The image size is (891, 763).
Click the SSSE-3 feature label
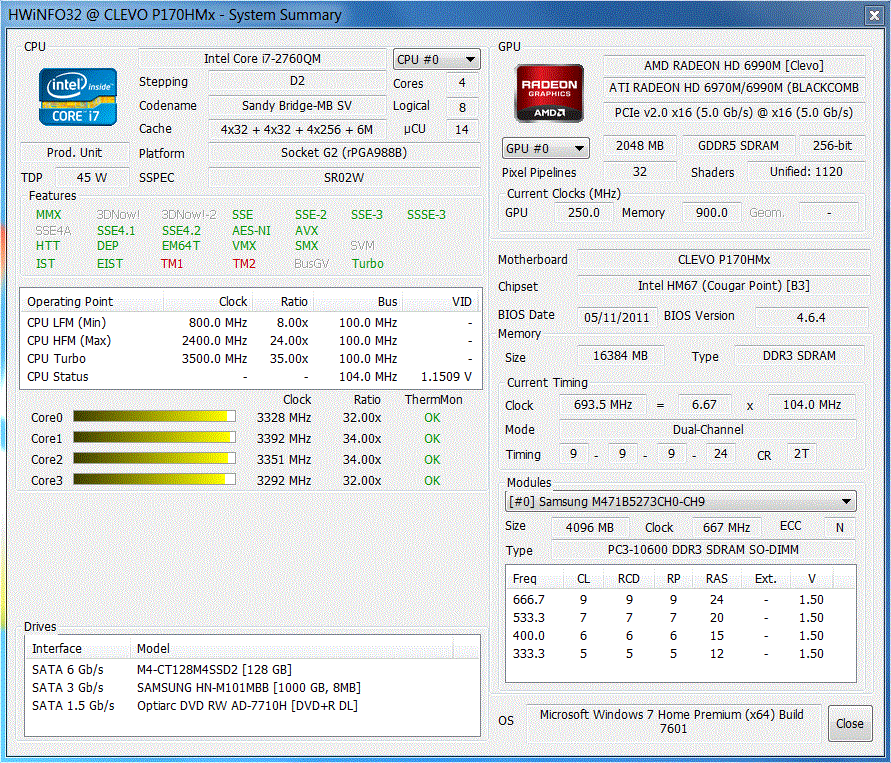426,215
